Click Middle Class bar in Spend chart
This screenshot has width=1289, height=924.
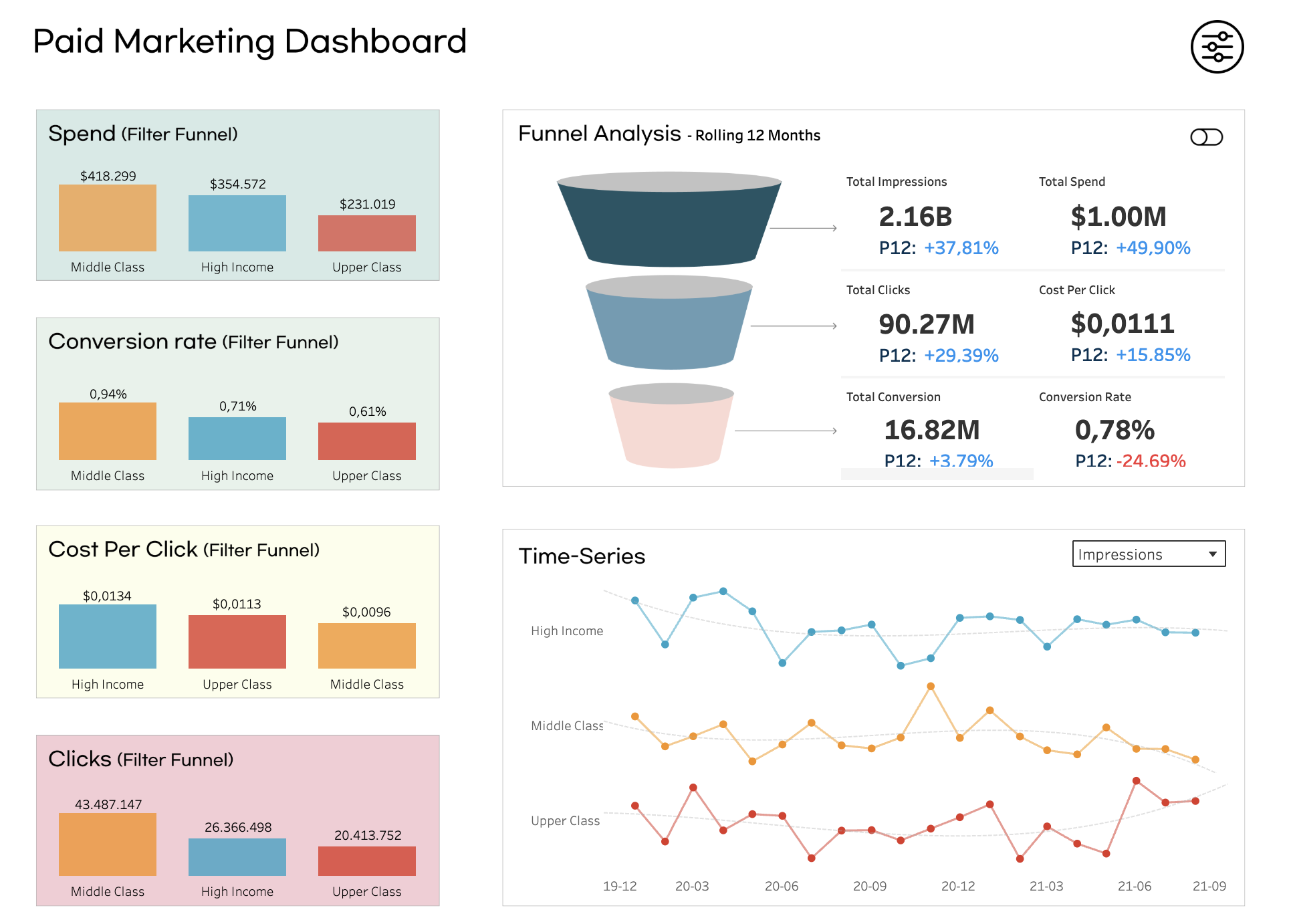tap(108, 218)
